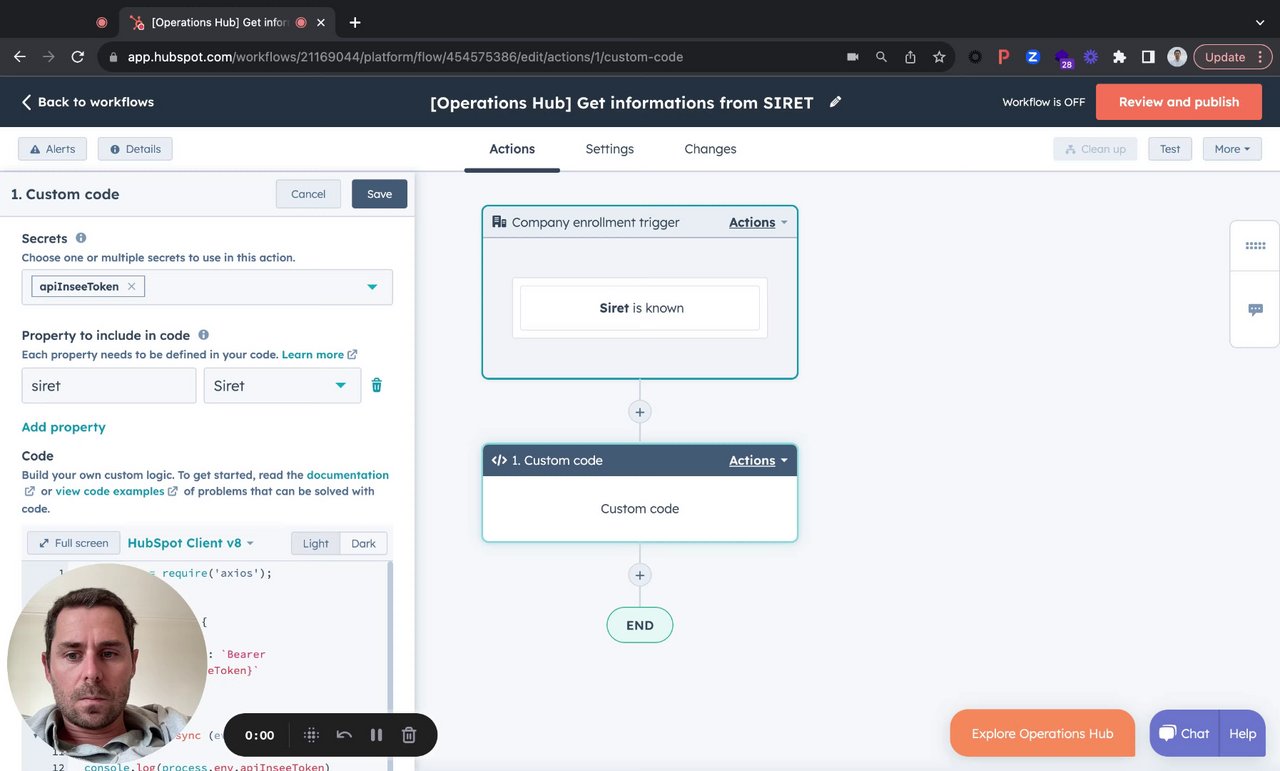Screen dimensions: 1280x771
Task: Click the red P extension icon
Action: [1004, 57]
